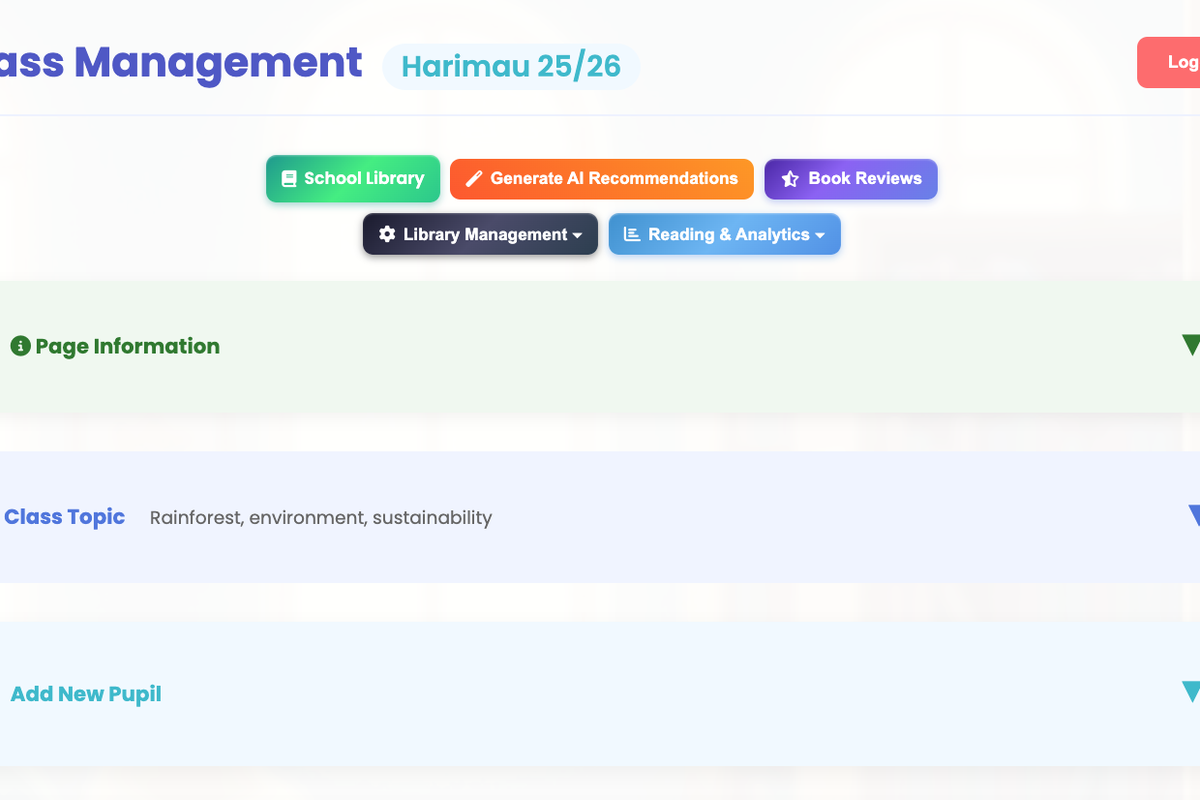The image size is (1200, 800).
Task: Open the Library Management dropdown caret
Action: pyautogui.click(x=577, y=236)
